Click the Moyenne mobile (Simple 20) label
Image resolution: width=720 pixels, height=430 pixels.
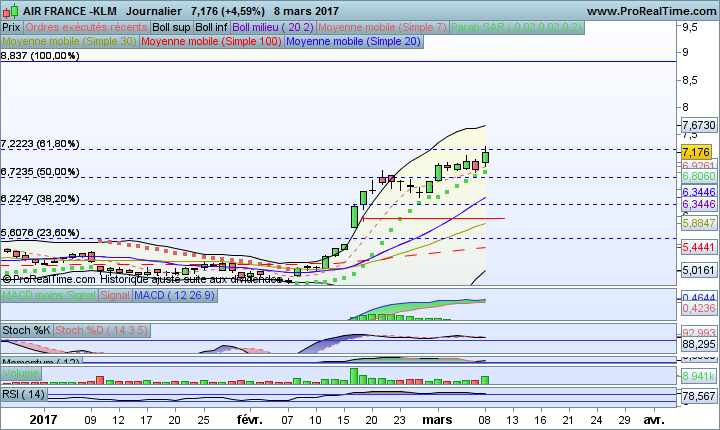point(353,41)
